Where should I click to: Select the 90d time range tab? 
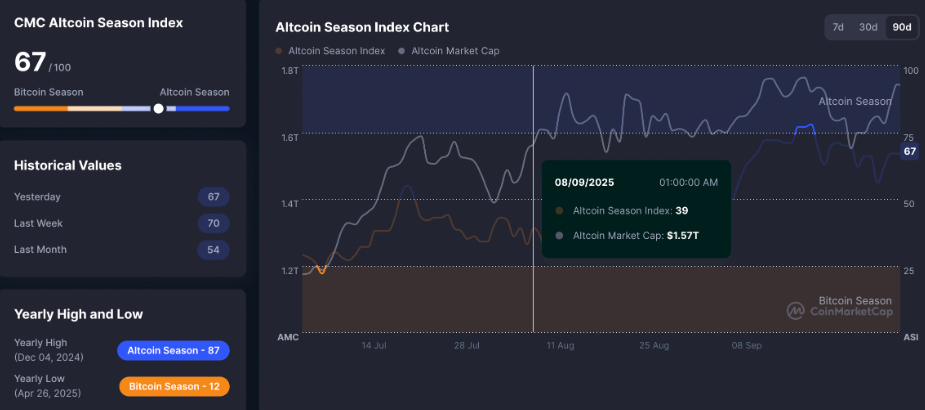(x=901, y=27)
